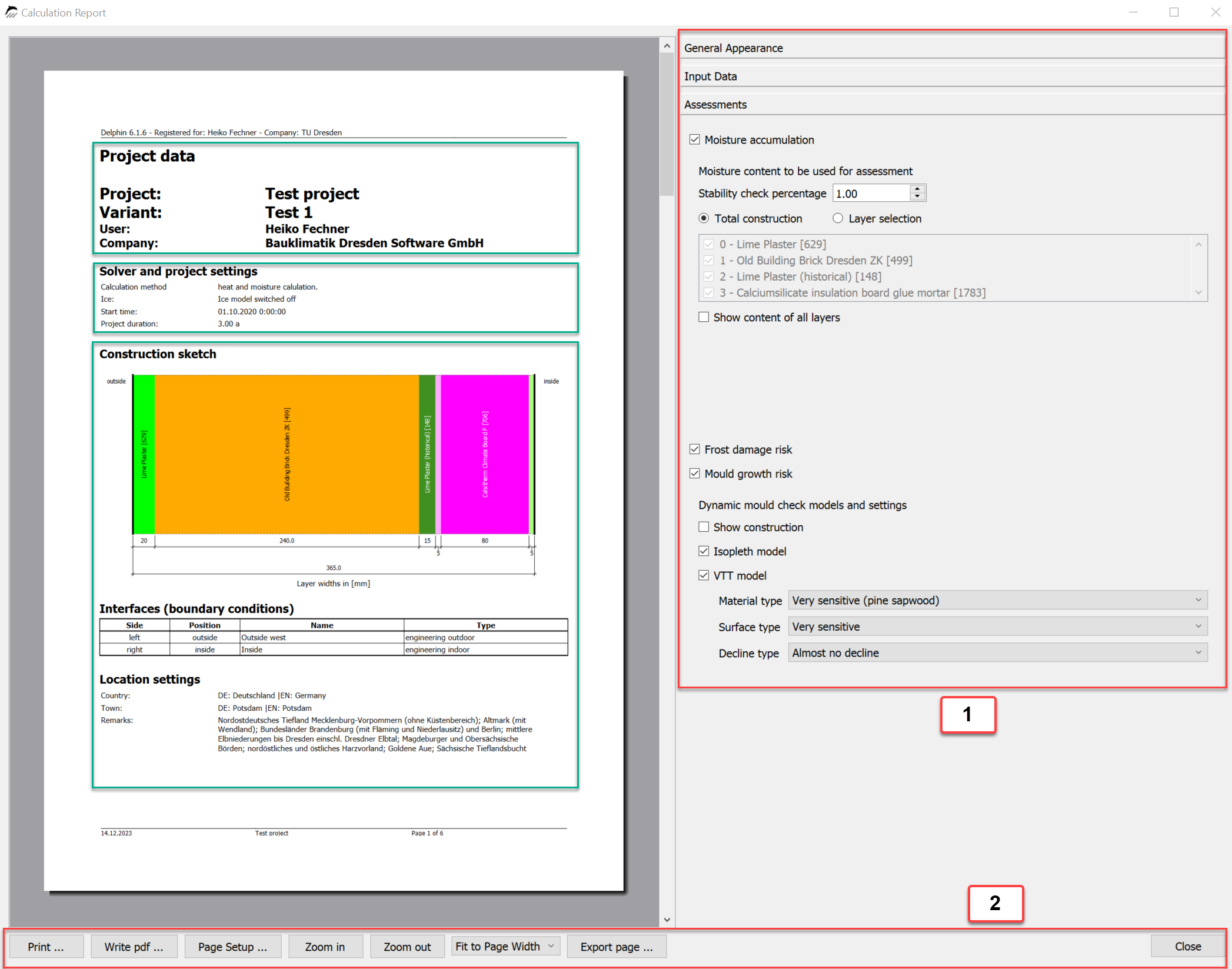Click the 'Project data' heading in preview
Viewport: 1232px width, 969px height.
(147, 156)
